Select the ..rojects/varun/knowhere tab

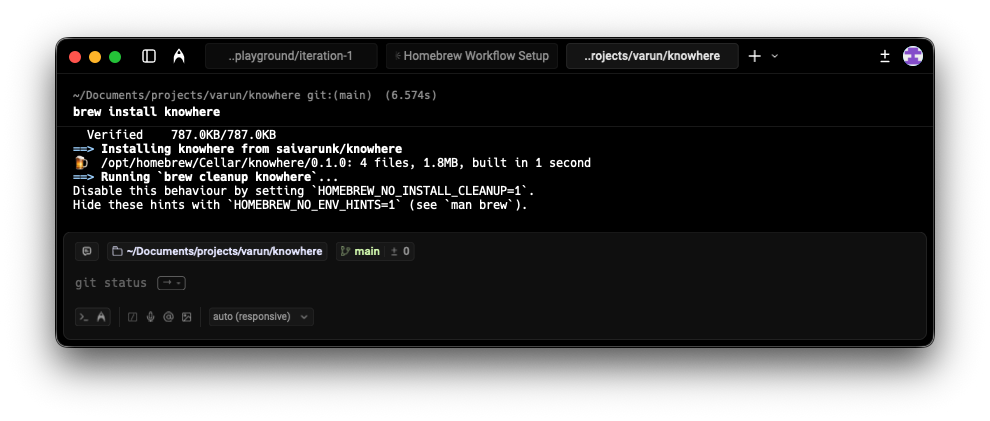pyautogui.click(x=652, y=56)
